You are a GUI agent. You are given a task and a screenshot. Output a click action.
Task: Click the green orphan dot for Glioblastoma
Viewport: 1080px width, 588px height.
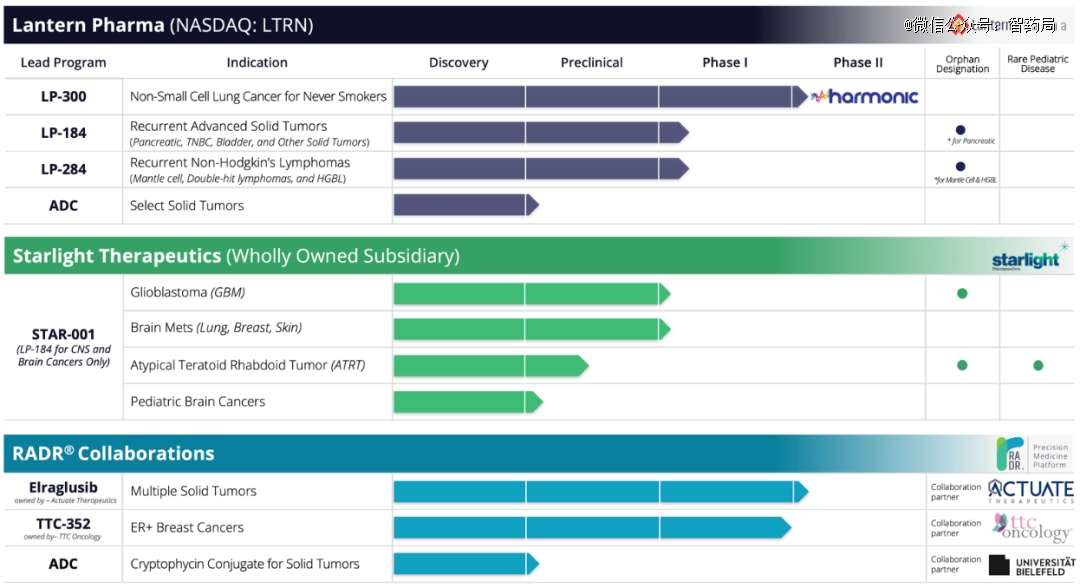pos(962,293)
